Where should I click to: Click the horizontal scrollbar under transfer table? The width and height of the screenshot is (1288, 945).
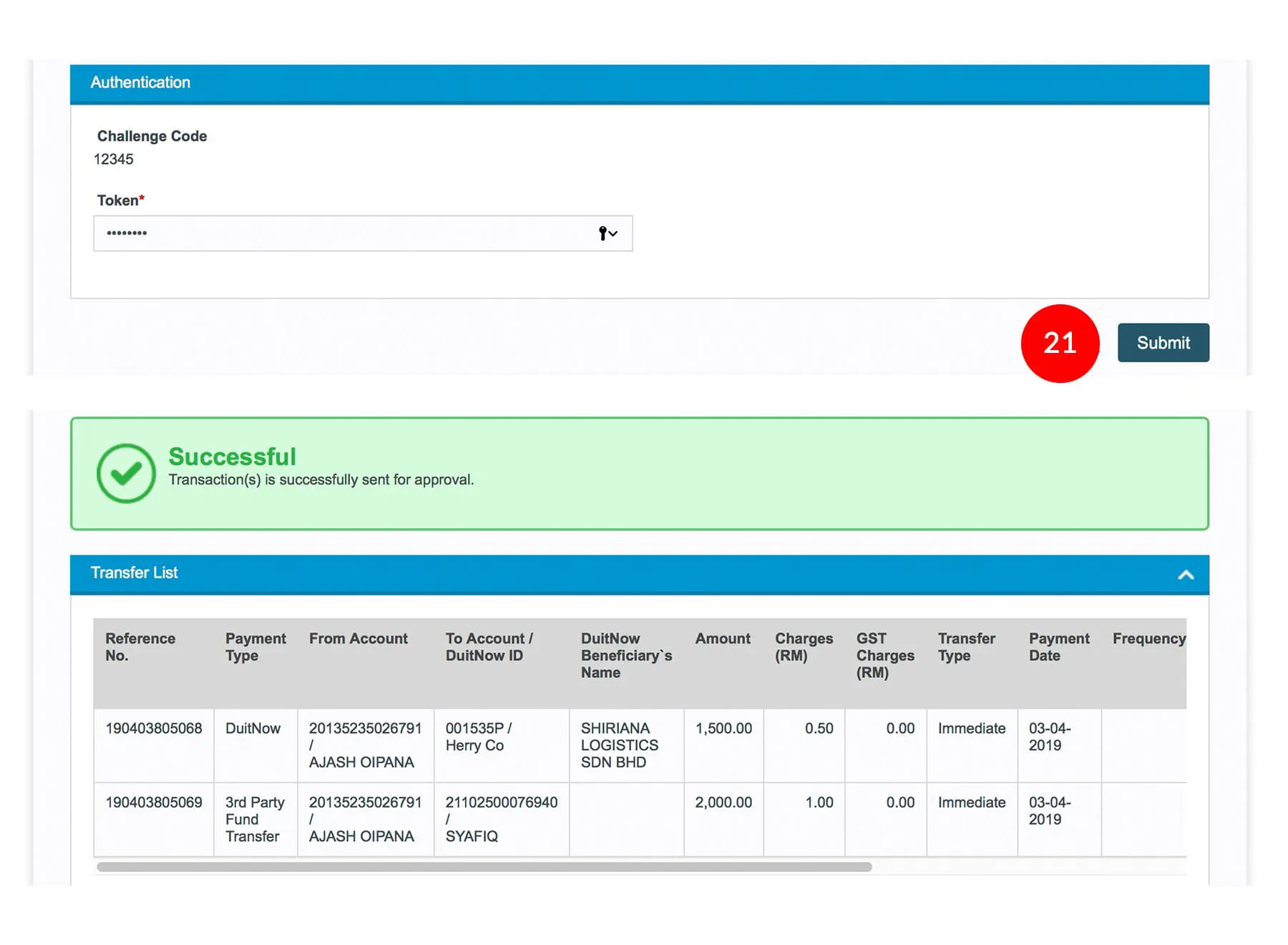click(x=484, y=867)
